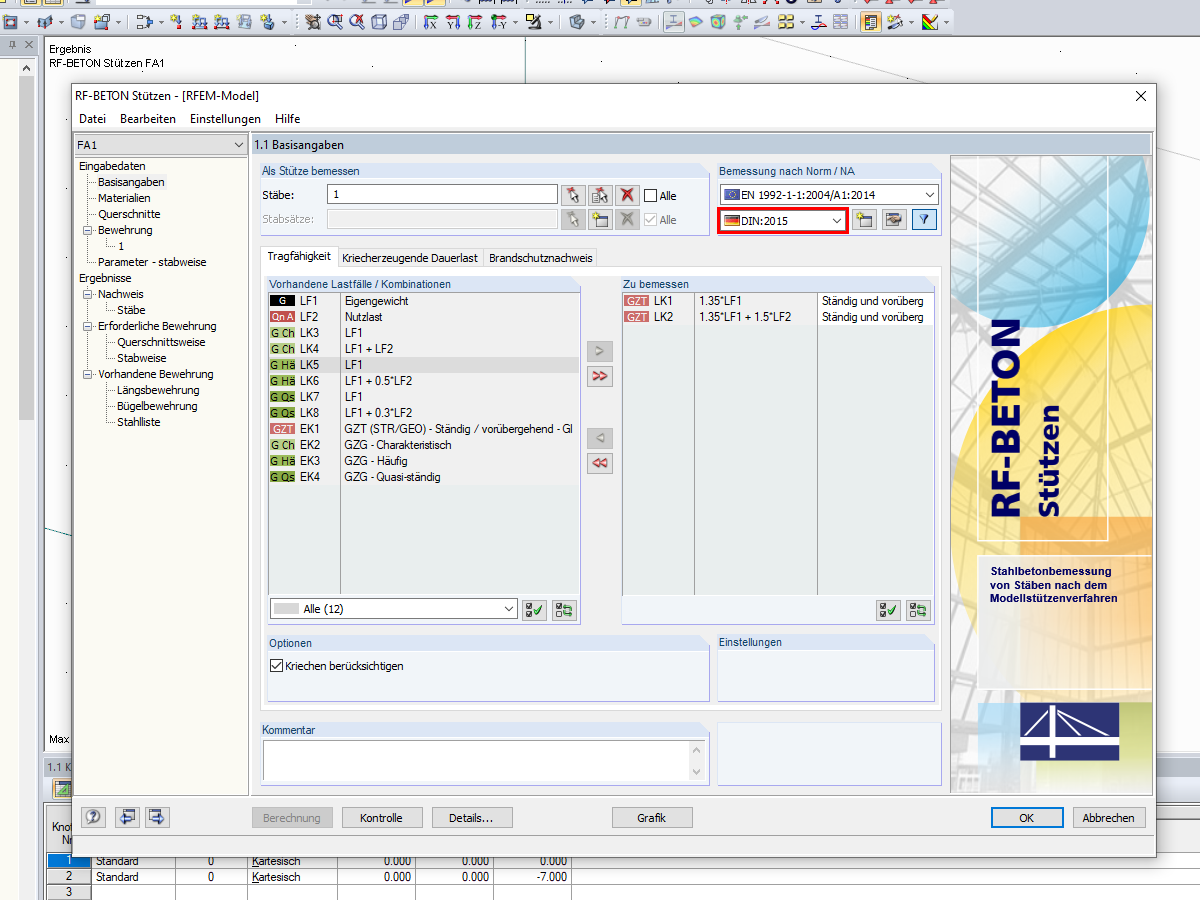Remove all with red double left arrow
1200x900 pixels.
600,463
